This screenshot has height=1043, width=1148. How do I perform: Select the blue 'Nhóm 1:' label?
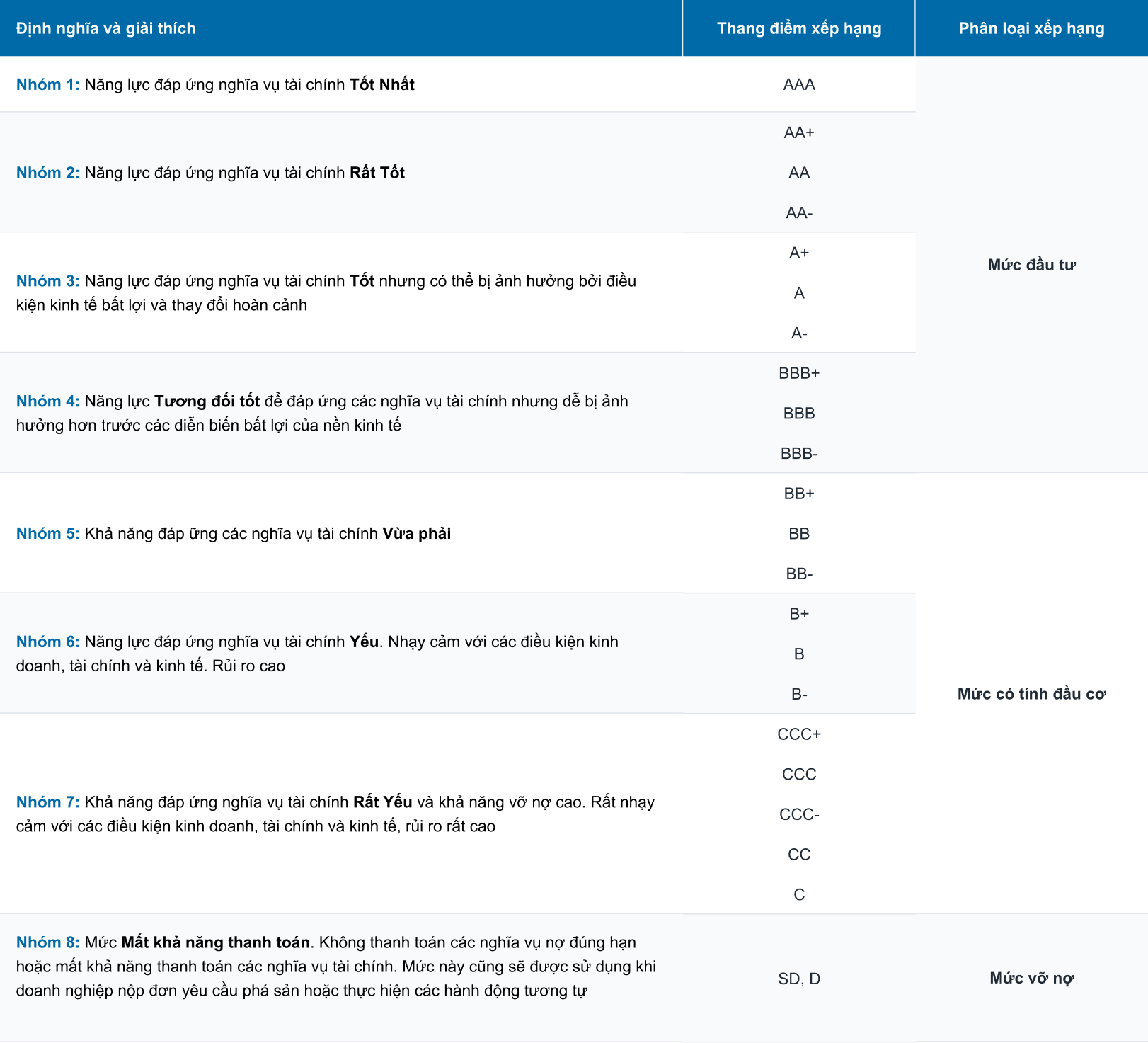point(47,84)
